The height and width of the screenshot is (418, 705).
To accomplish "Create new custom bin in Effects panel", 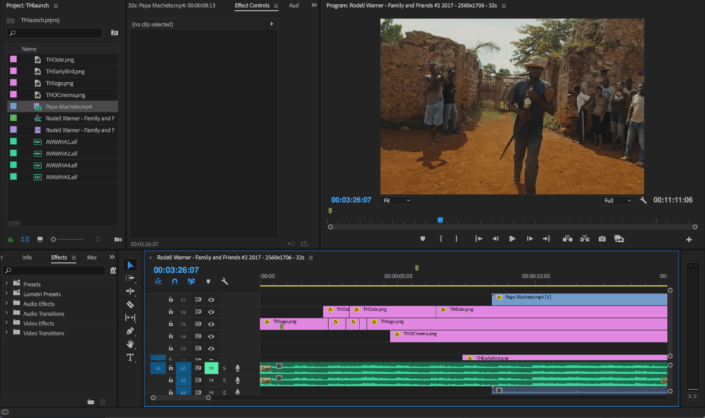I will [91, 402].
